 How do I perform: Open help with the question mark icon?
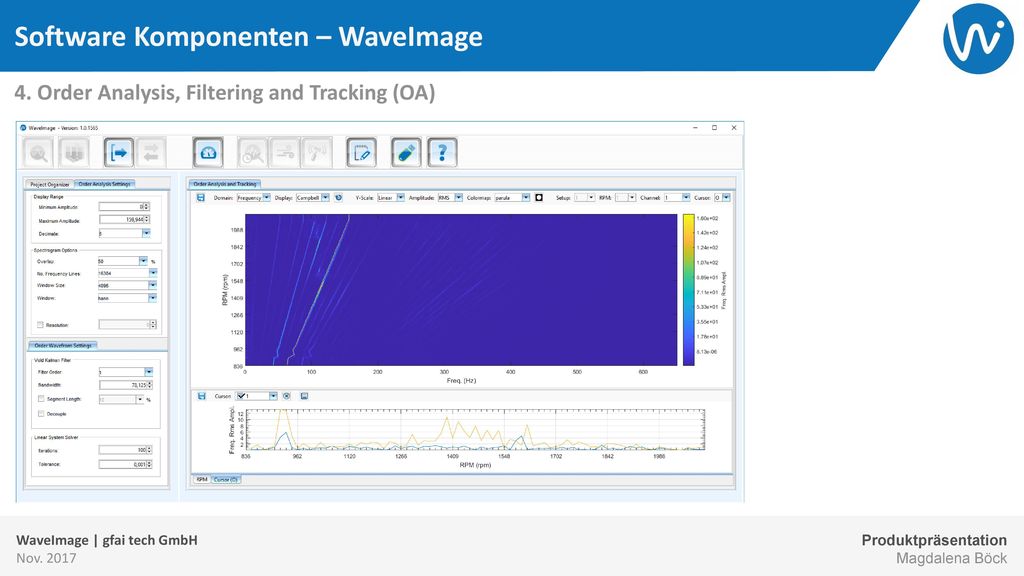pos(442,153)
